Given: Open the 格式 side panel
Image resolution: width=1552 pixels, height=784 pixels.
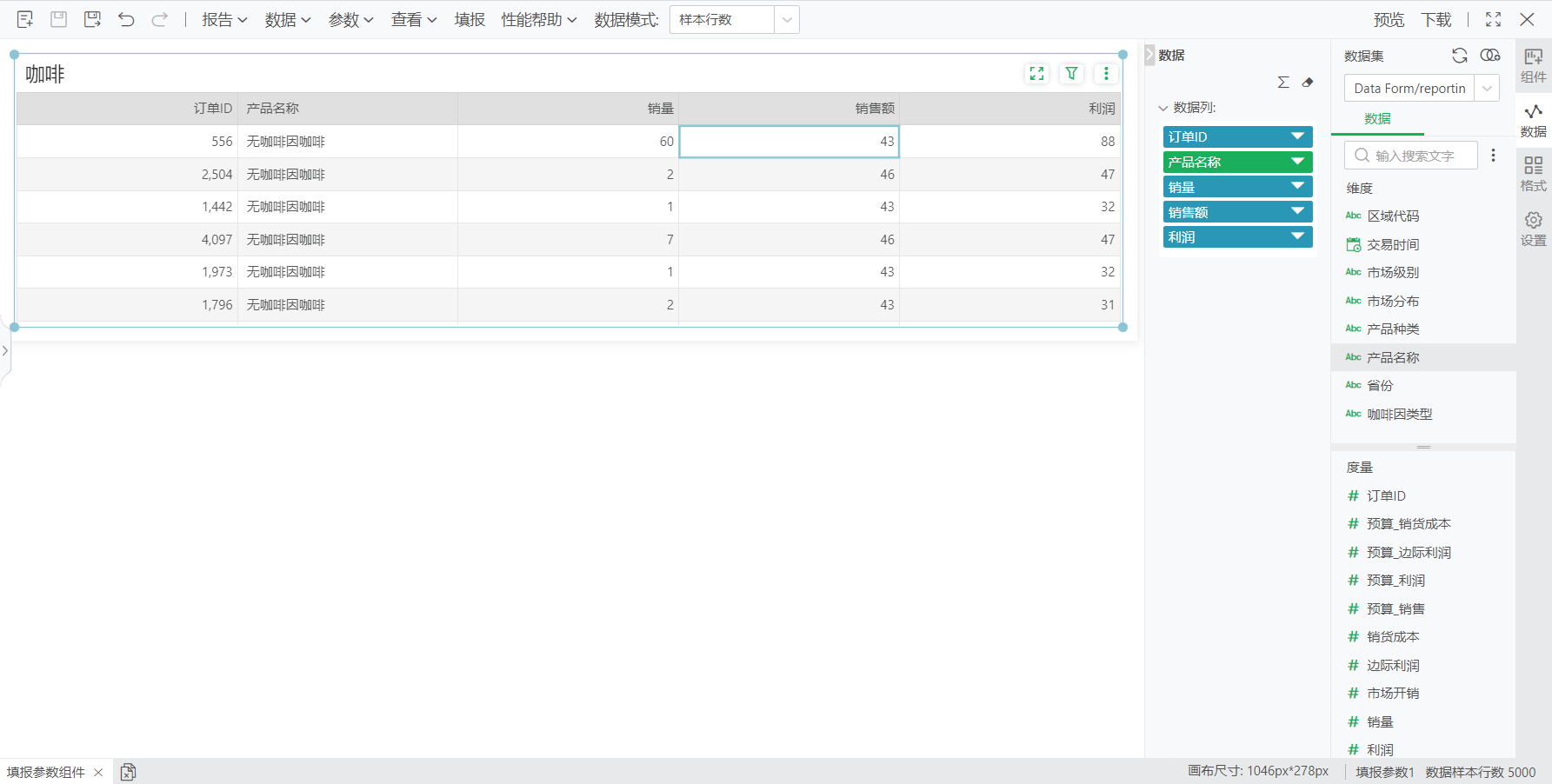Looking at the screenshot, I should point(1534,174).
